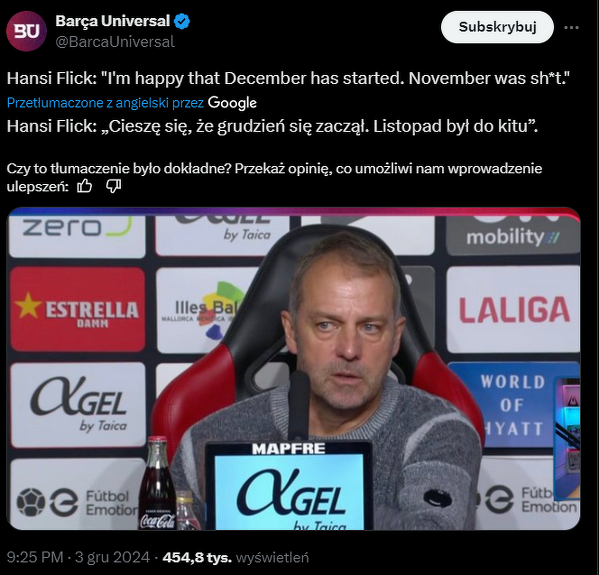The image size is (599, 575).
Task: Rate the translation with thumbs down
Action: point(113,186)
